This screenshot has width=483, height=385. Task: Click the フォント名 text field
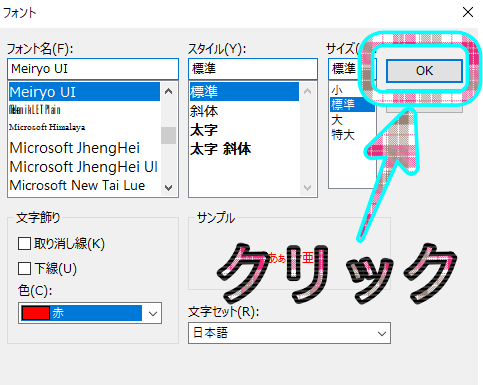click(x=93, y=69)
